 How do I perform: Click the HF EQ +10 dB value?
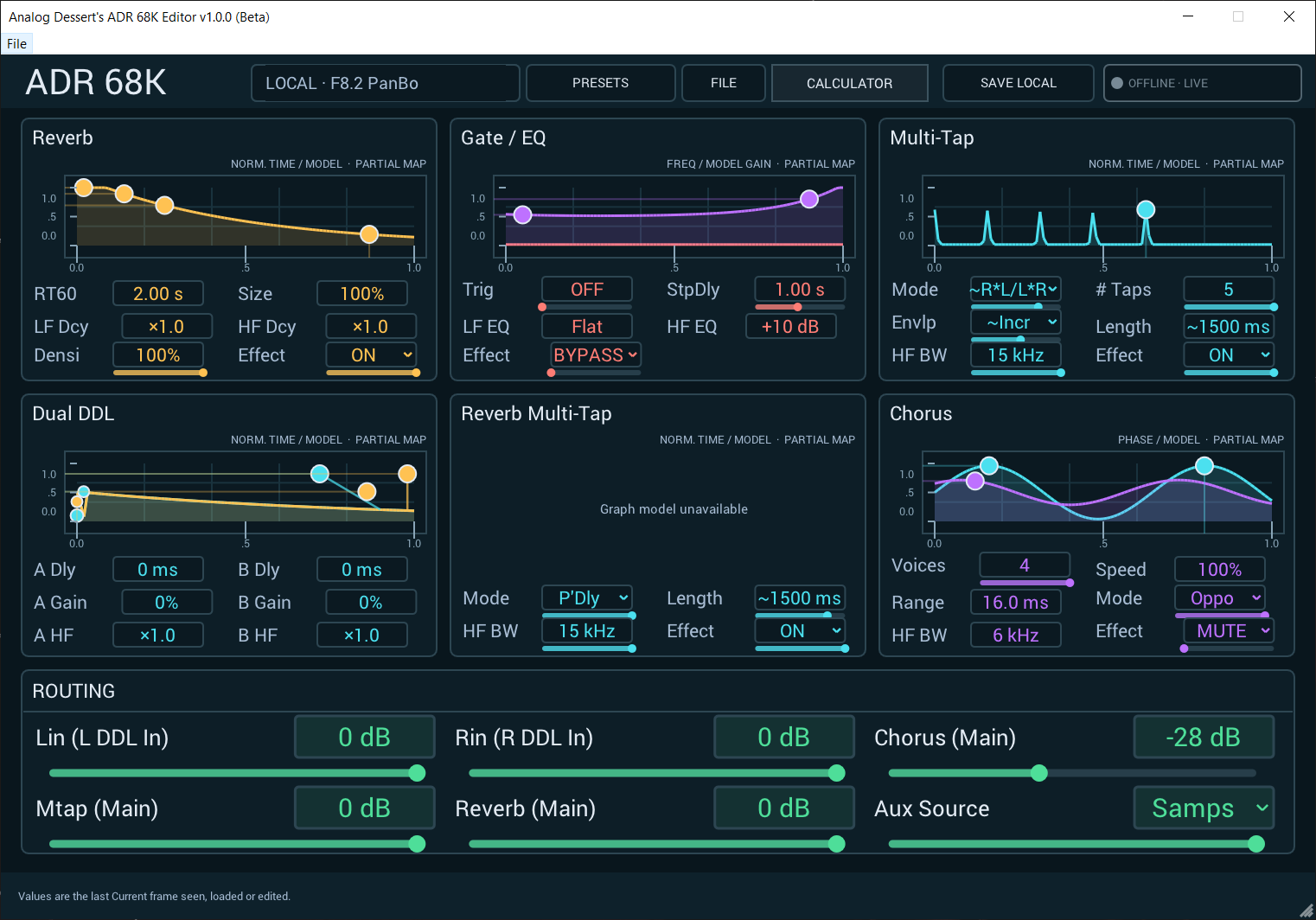click(790, 327)
